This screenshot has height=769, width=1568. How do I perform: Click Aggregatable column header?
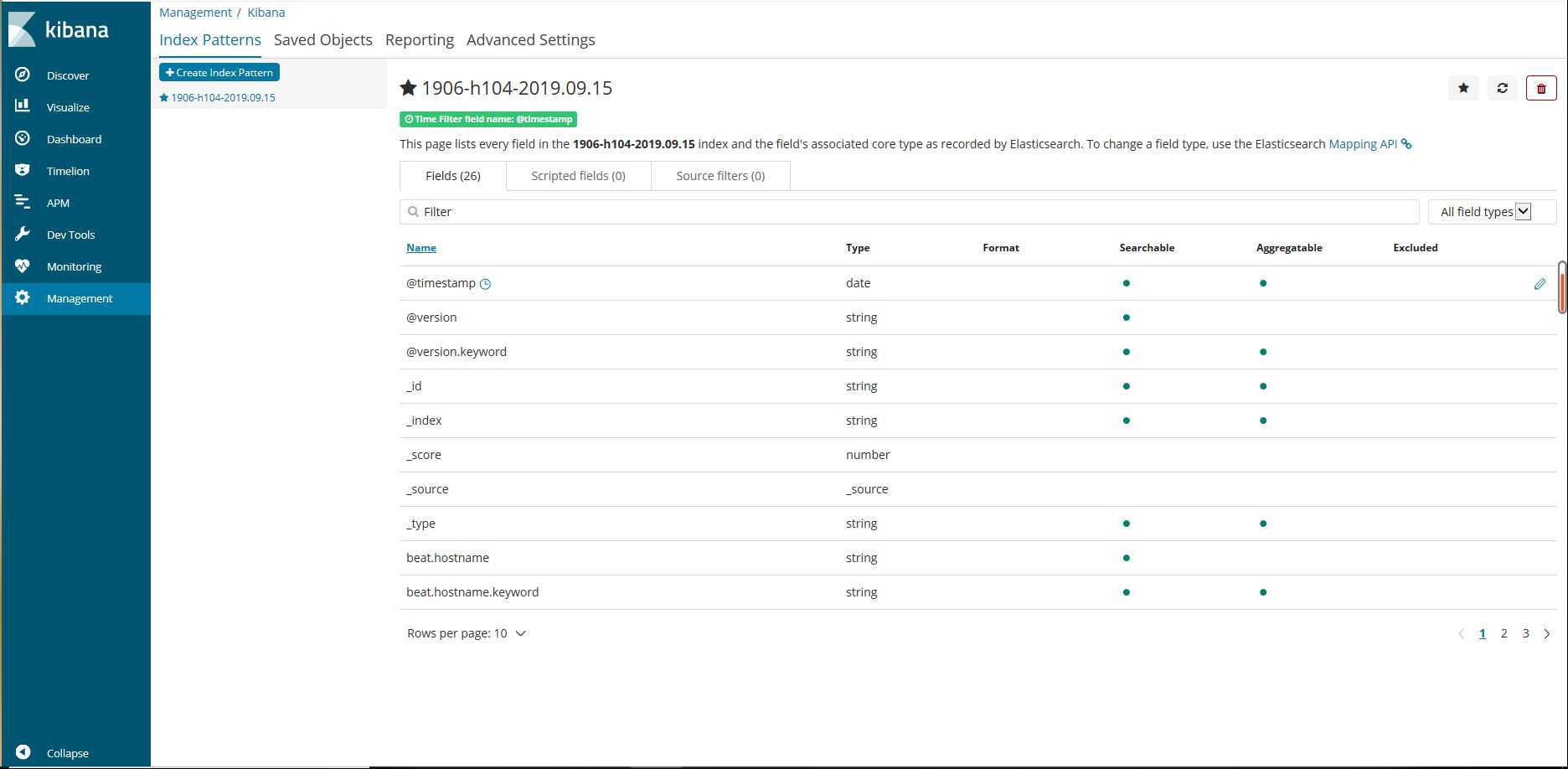tap(1289, 248)
